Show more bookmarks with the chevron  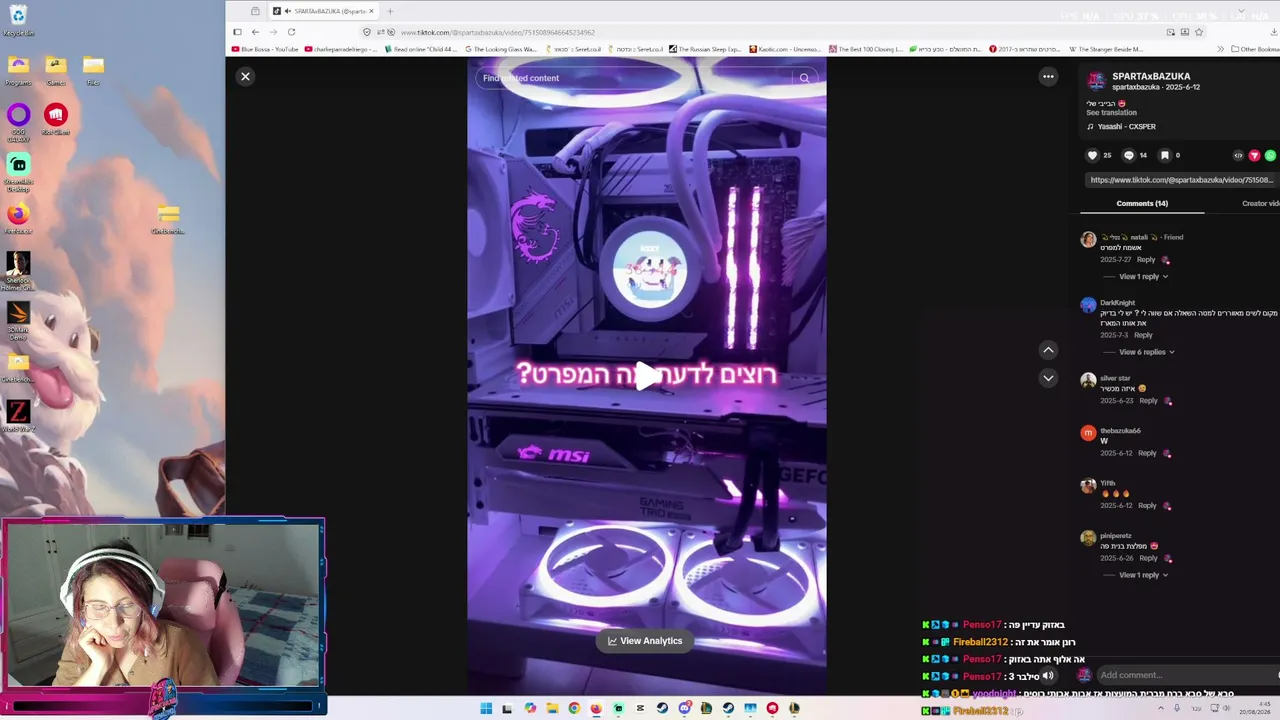pos(1220,49)
